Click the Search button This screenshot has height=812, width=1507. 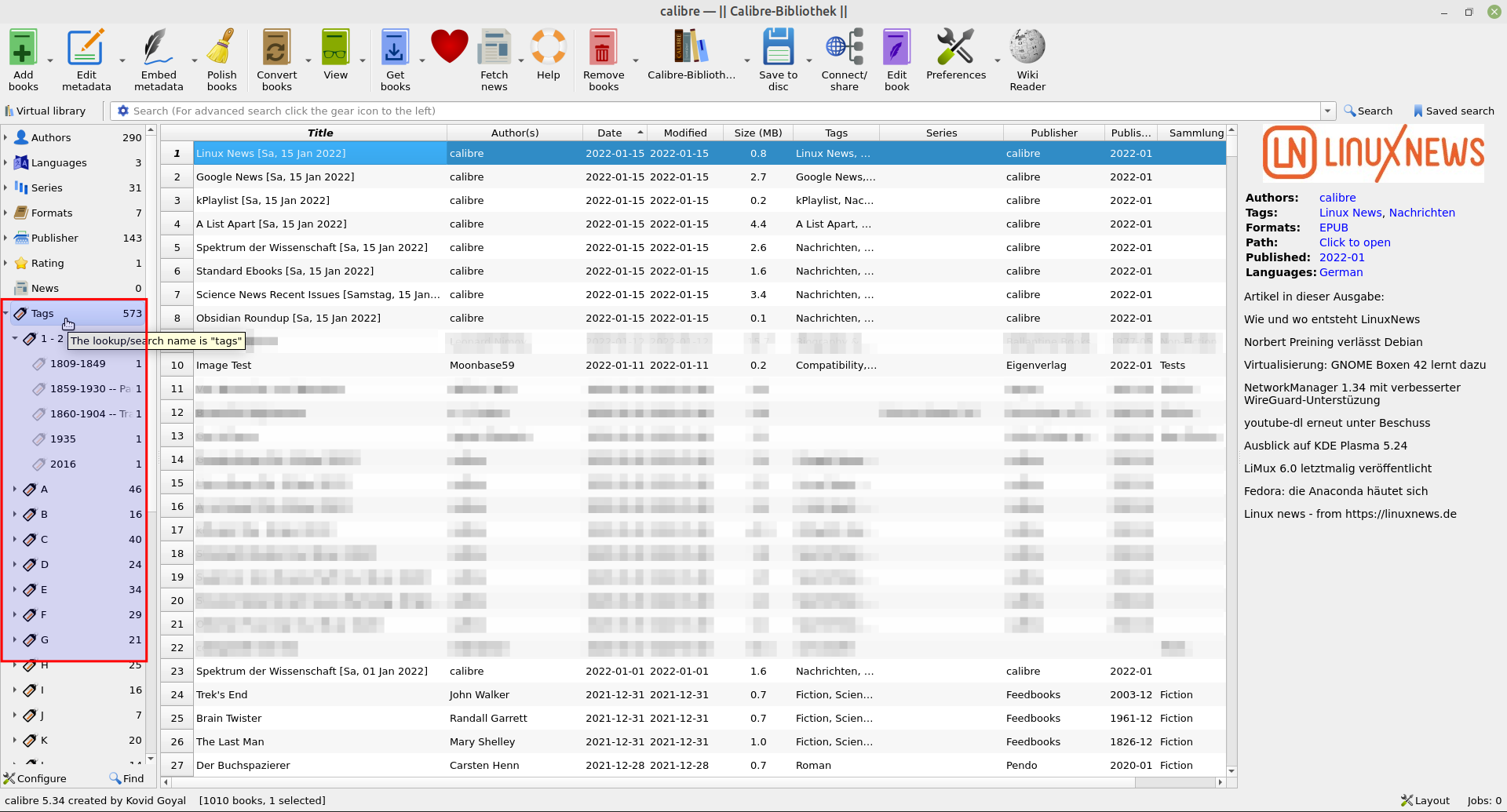(1368, 111)
